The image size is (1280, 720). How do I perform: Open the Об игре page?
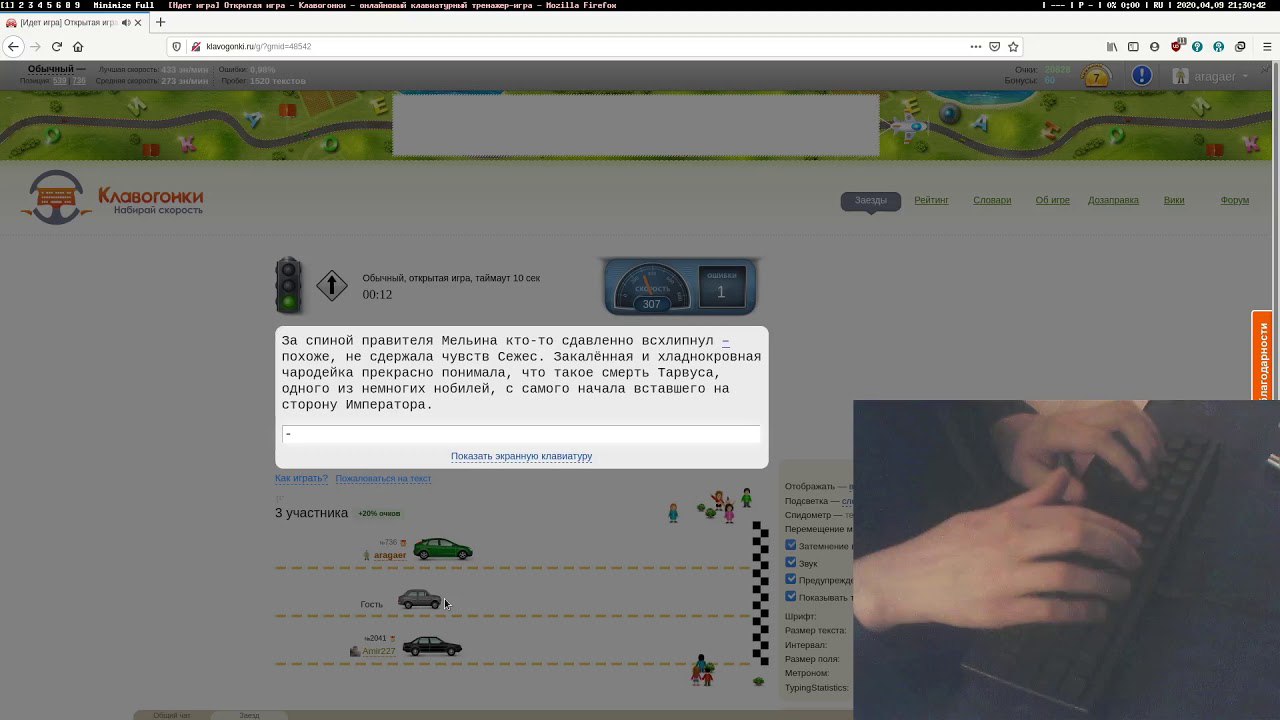pyautogui.click(x=1052, y=200)
